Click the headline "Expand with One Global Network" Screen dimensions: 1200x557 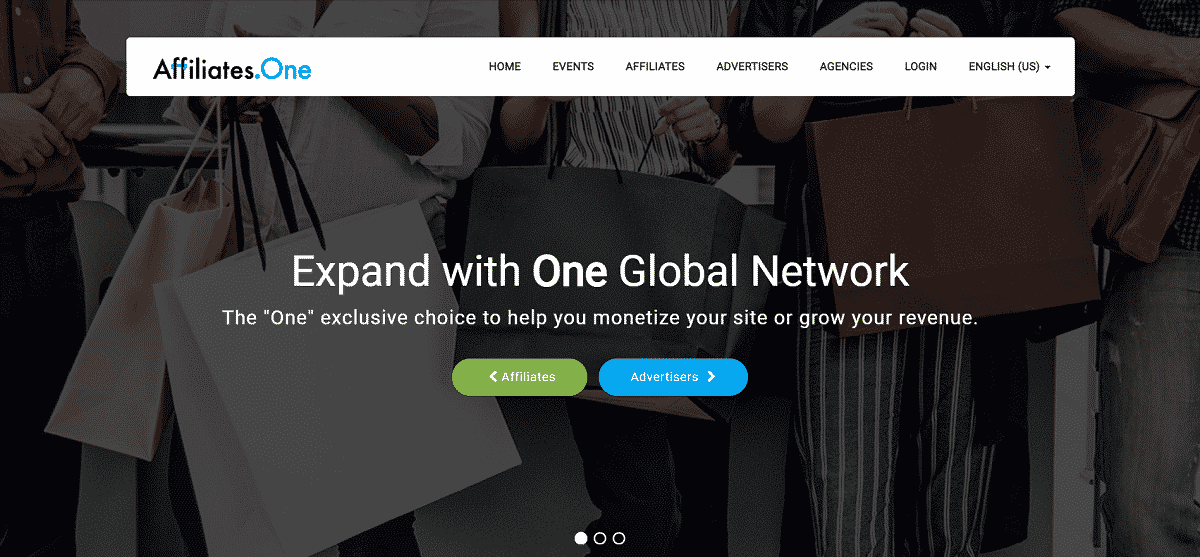tap(600, 271)
